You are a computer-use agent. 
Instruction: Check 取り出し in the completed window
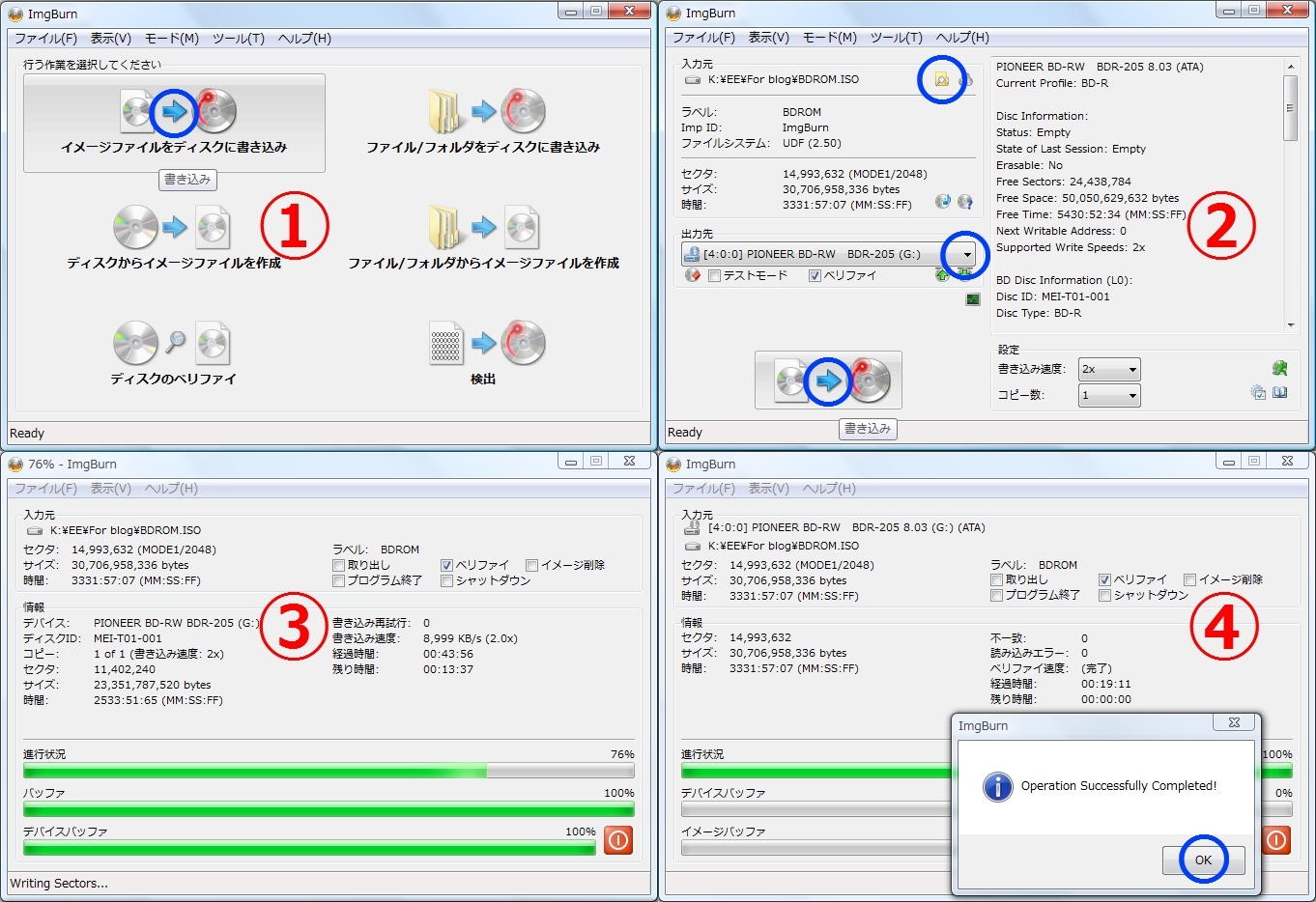pos(996,579)
